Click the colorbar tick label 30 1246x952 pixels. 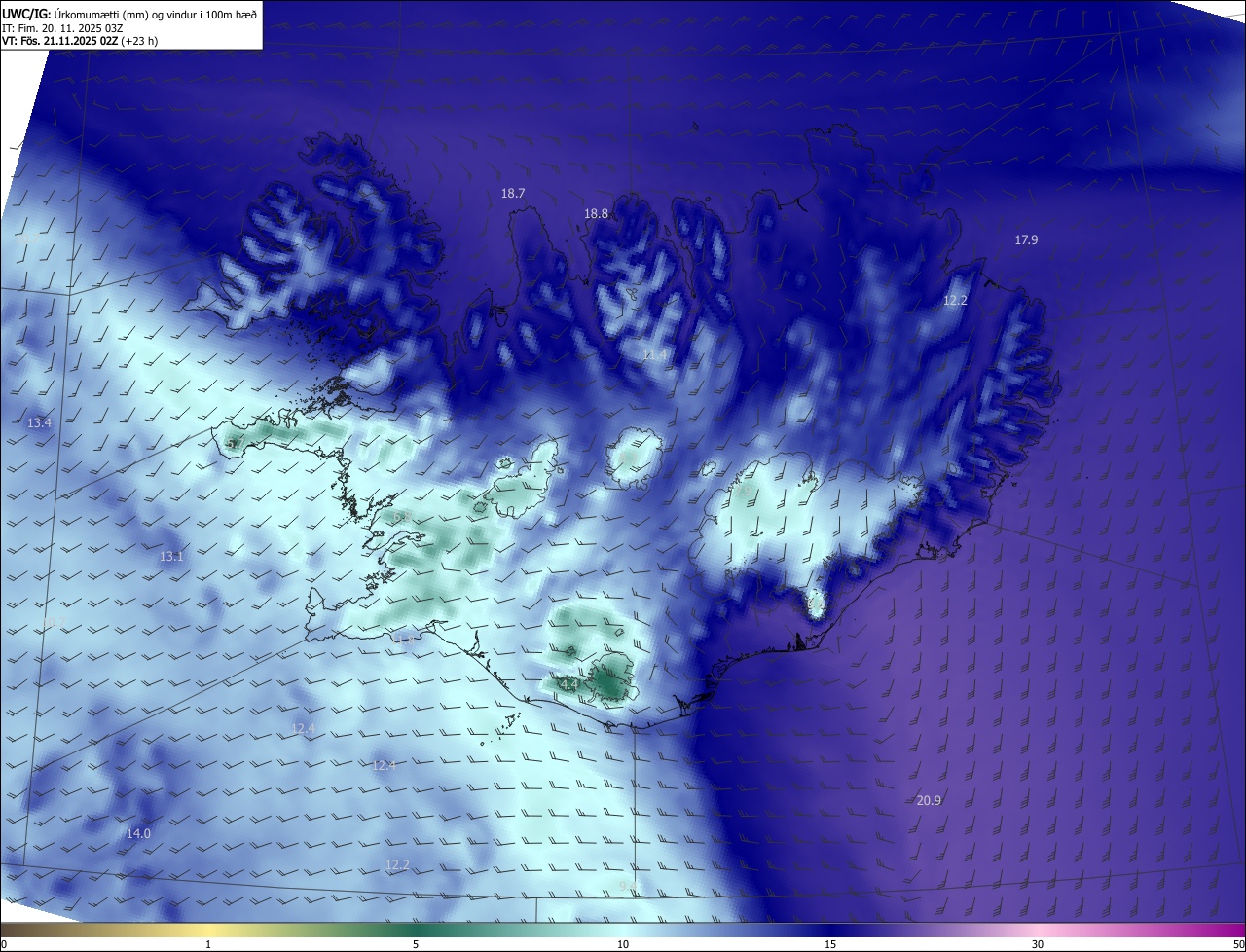[1038, 944]
